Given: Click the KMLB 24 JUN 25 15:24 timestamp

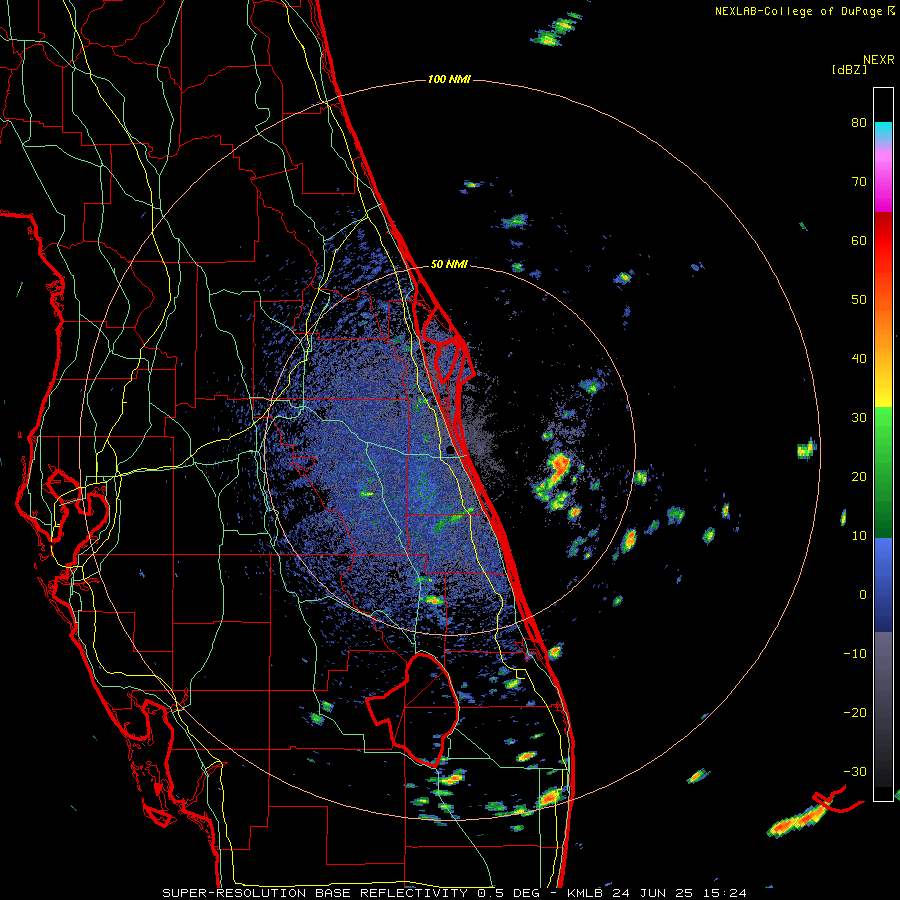Looking at the screenshot, I should pos(657,893).
